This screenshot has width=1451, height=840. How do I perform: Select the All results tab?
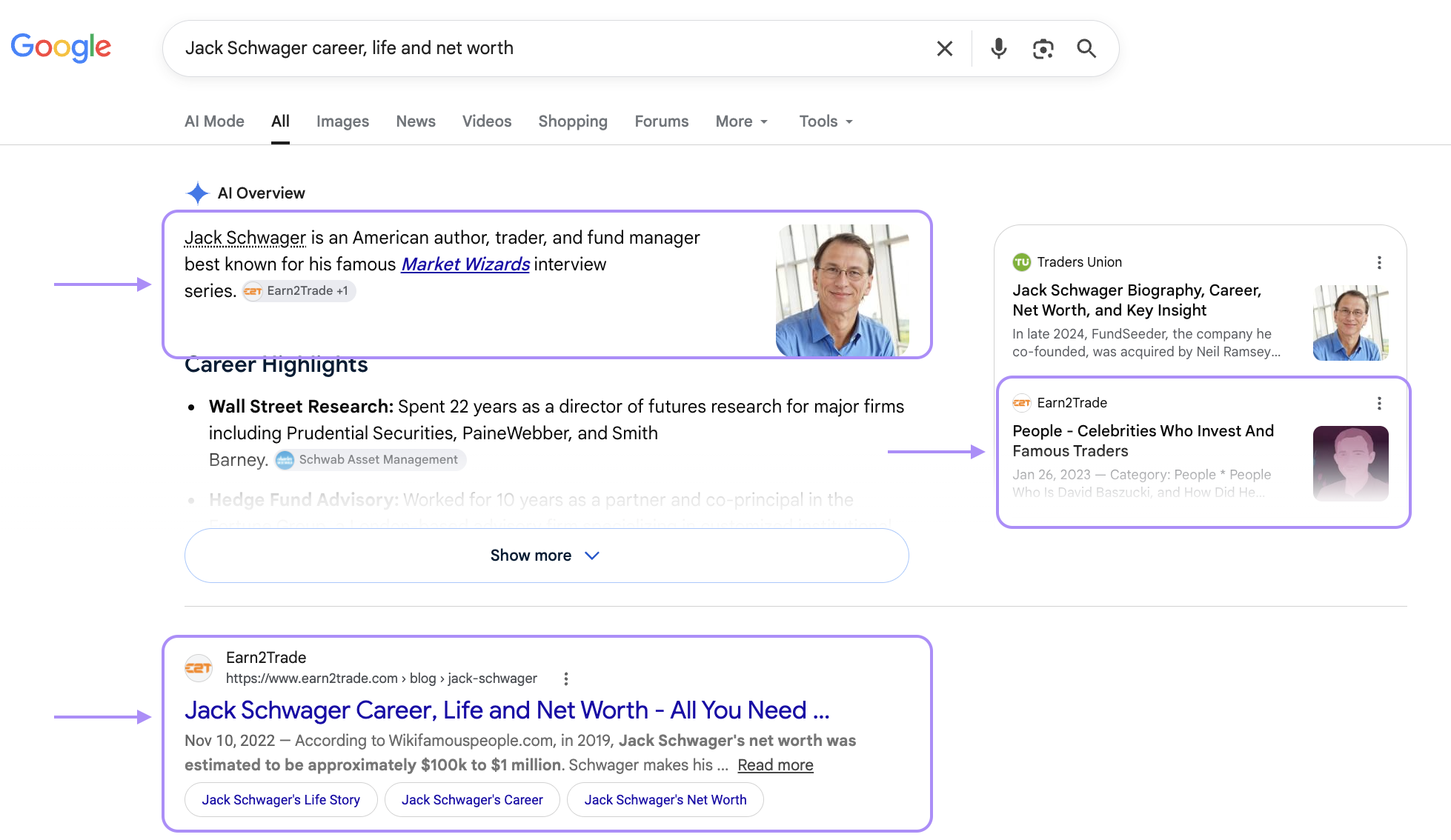[x=280, y=121]
